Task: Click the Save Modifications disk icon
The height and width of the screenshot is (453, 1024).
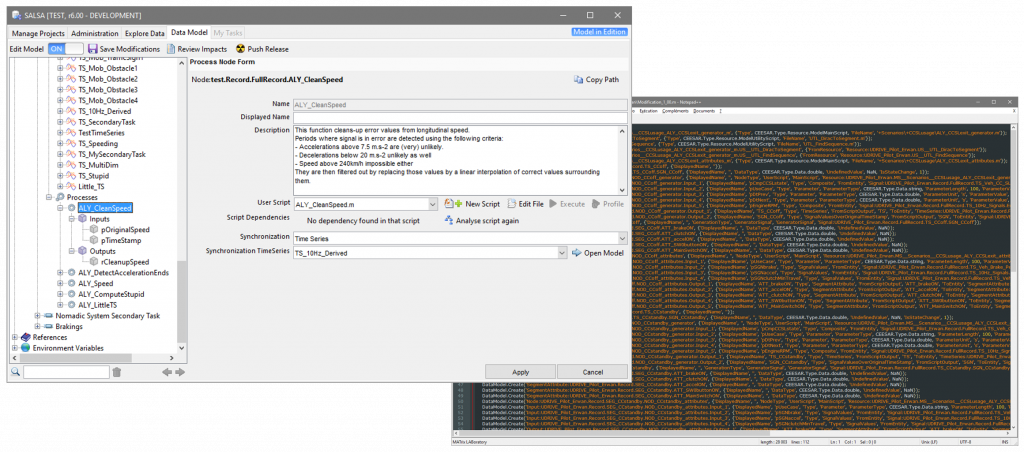Action: pos(93,48)
